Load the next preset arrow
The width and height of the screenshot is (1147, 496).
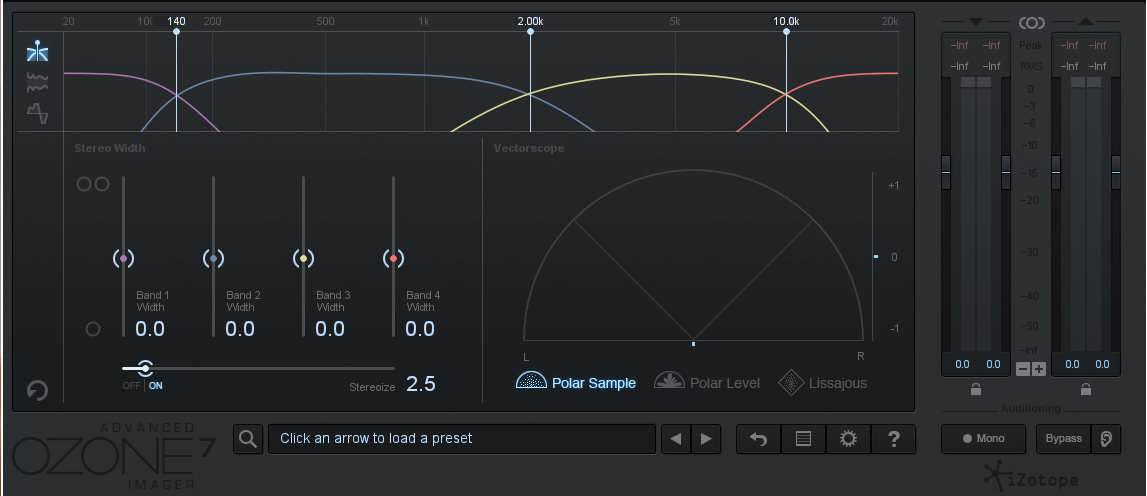pos(706,439)
